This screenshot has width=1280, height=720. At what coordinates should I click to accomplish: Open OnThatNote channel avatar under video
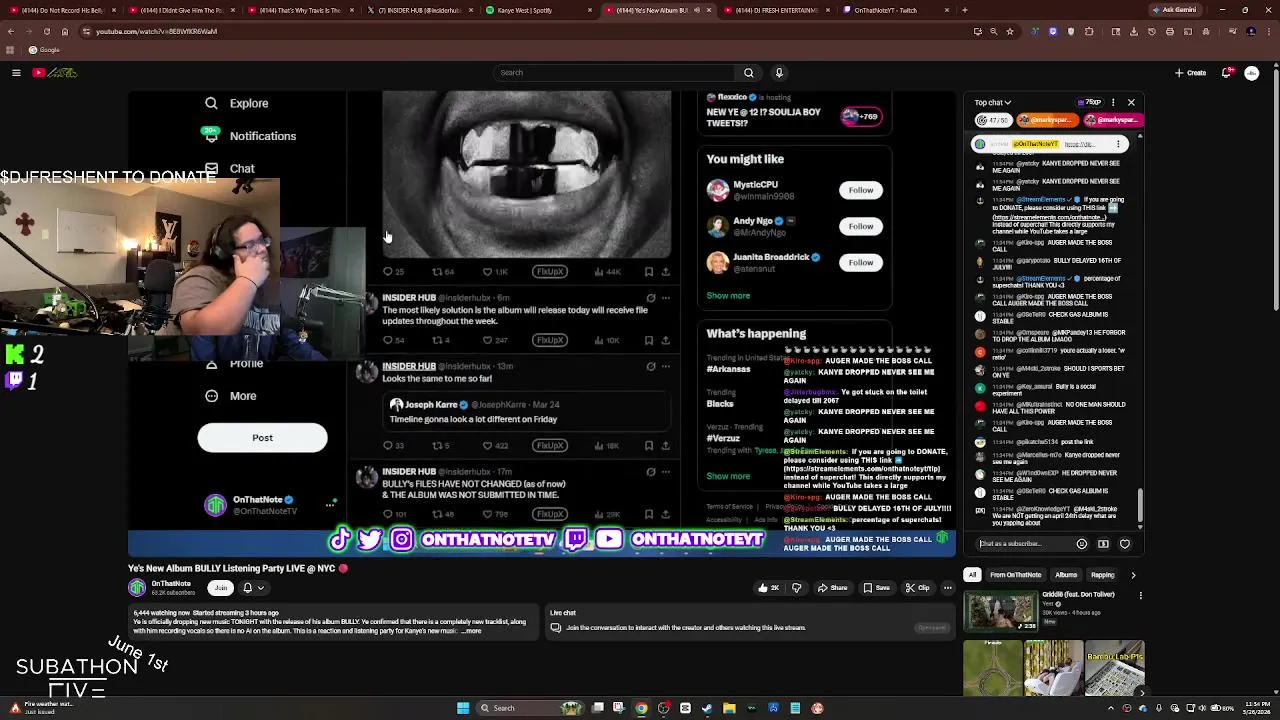coord(137,588)
